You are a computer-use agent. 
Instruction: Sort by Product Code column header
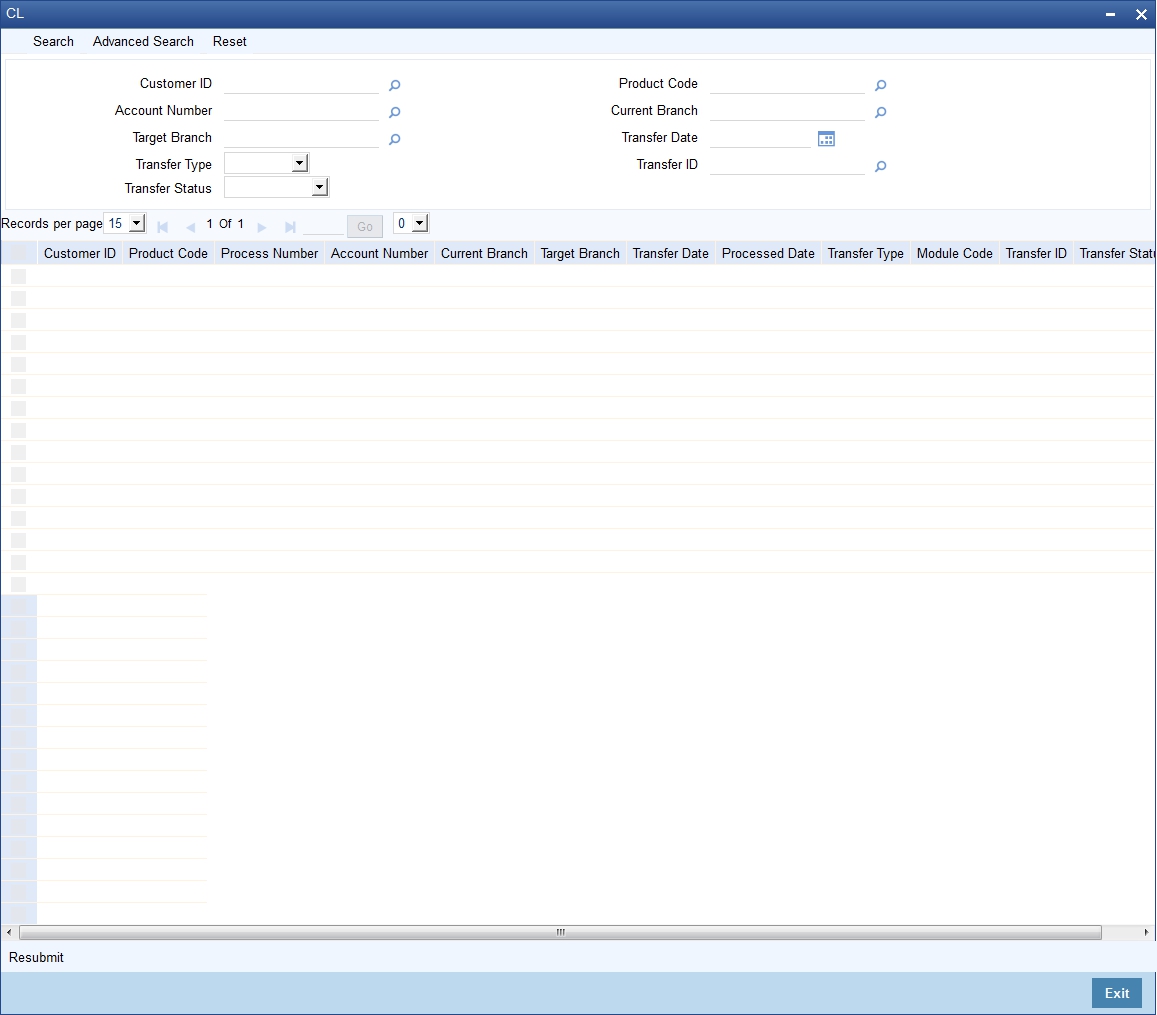pyautogui.click(x=168, y=253)
